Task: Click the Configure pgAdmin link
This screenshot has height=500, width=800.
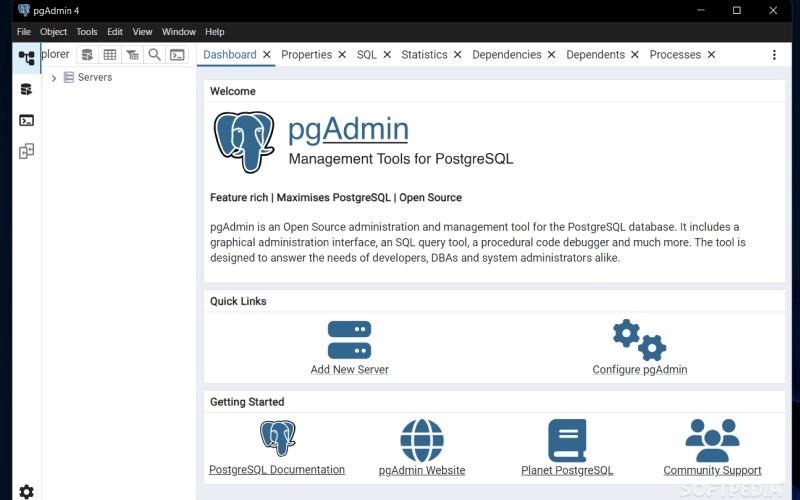Action: 640,369
